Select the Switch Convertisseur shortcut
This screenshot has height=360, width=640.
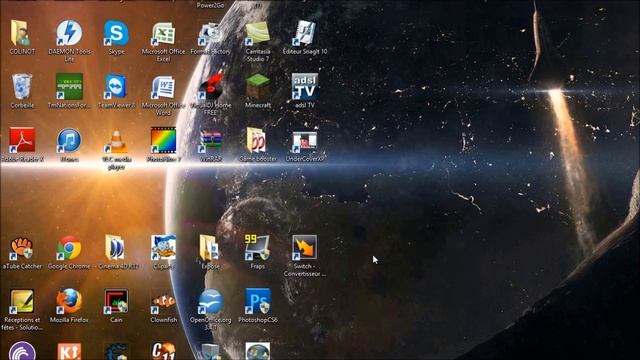tap(304, 247)
